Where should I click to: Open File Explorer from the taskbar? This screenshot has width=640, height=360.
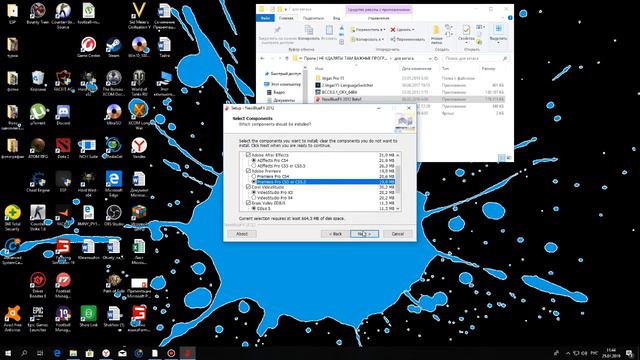pos(73,353)
